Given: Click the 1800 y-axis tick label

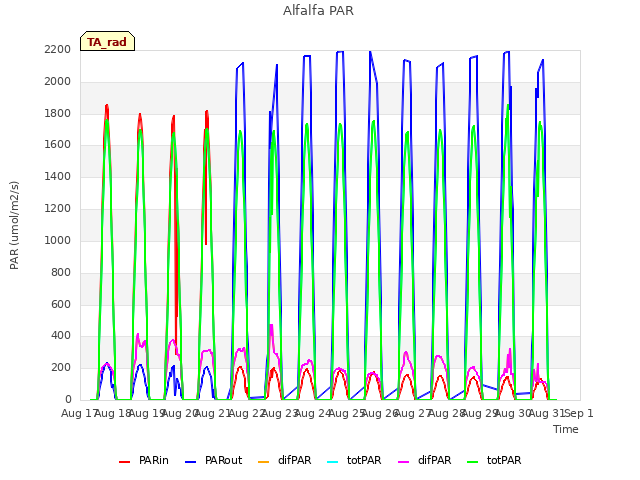Looking at the screenshot, I should 58,113.
